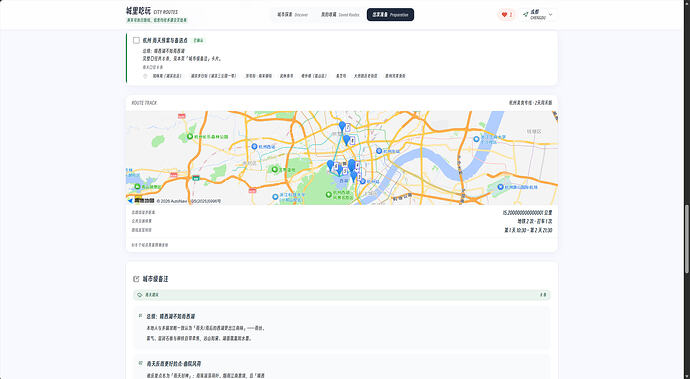Click the 城市级备注 section heading
This screenshot has width=690, height=379.
155,279
